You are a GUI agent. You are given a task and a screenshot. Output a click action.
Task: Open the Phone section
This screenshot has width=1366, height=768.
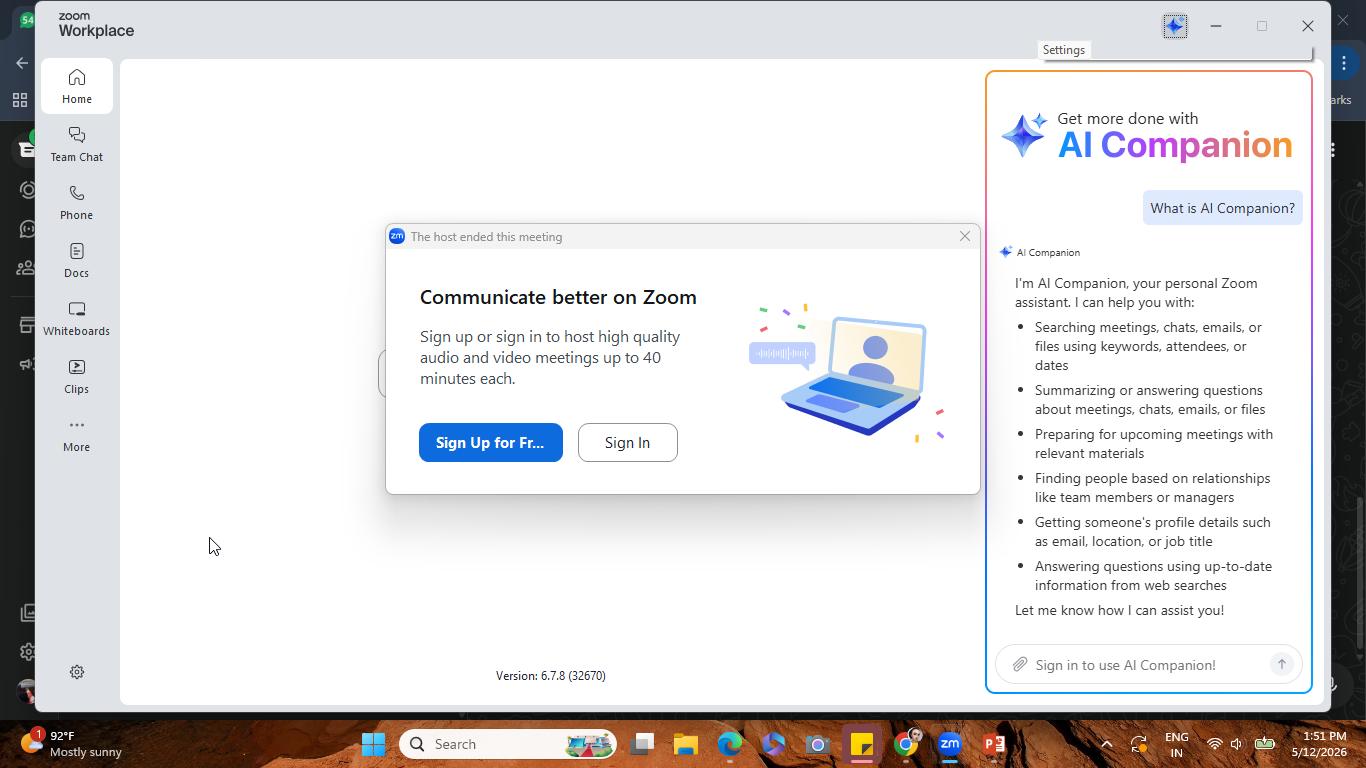click(77, 203)
